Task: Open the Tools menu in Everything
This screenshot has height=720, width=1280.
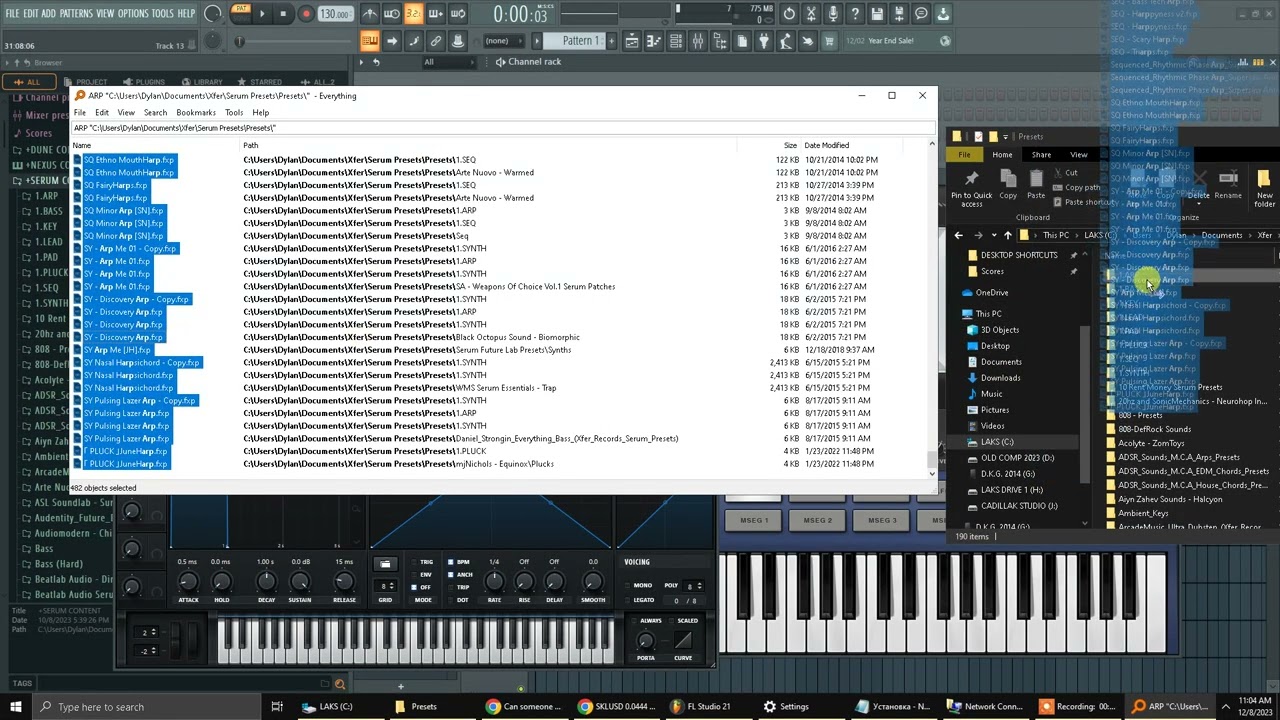Action: coord(234,113)
